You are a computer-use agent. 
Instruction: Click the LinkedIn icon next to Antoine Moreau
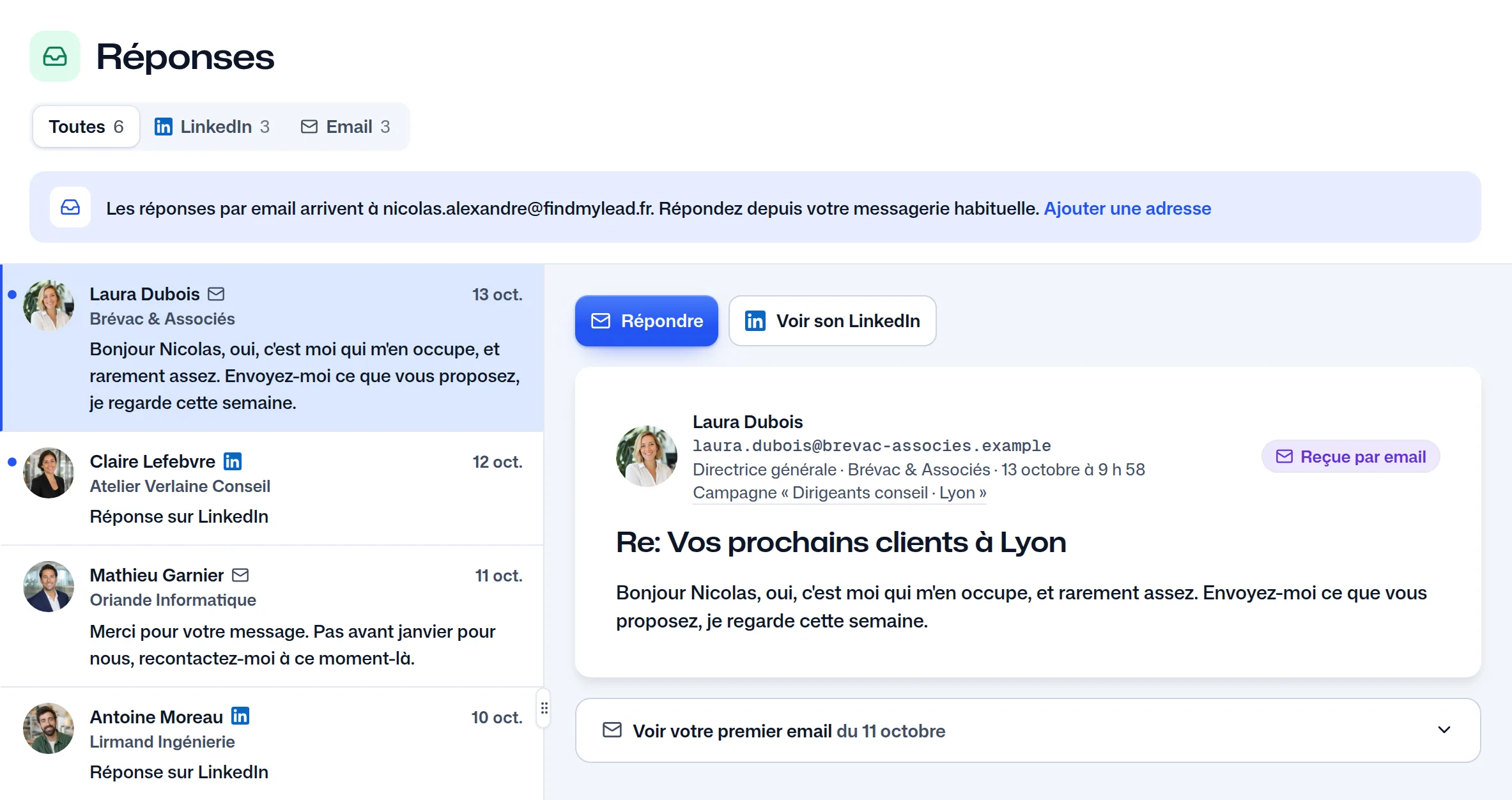(x=240, y=716)
